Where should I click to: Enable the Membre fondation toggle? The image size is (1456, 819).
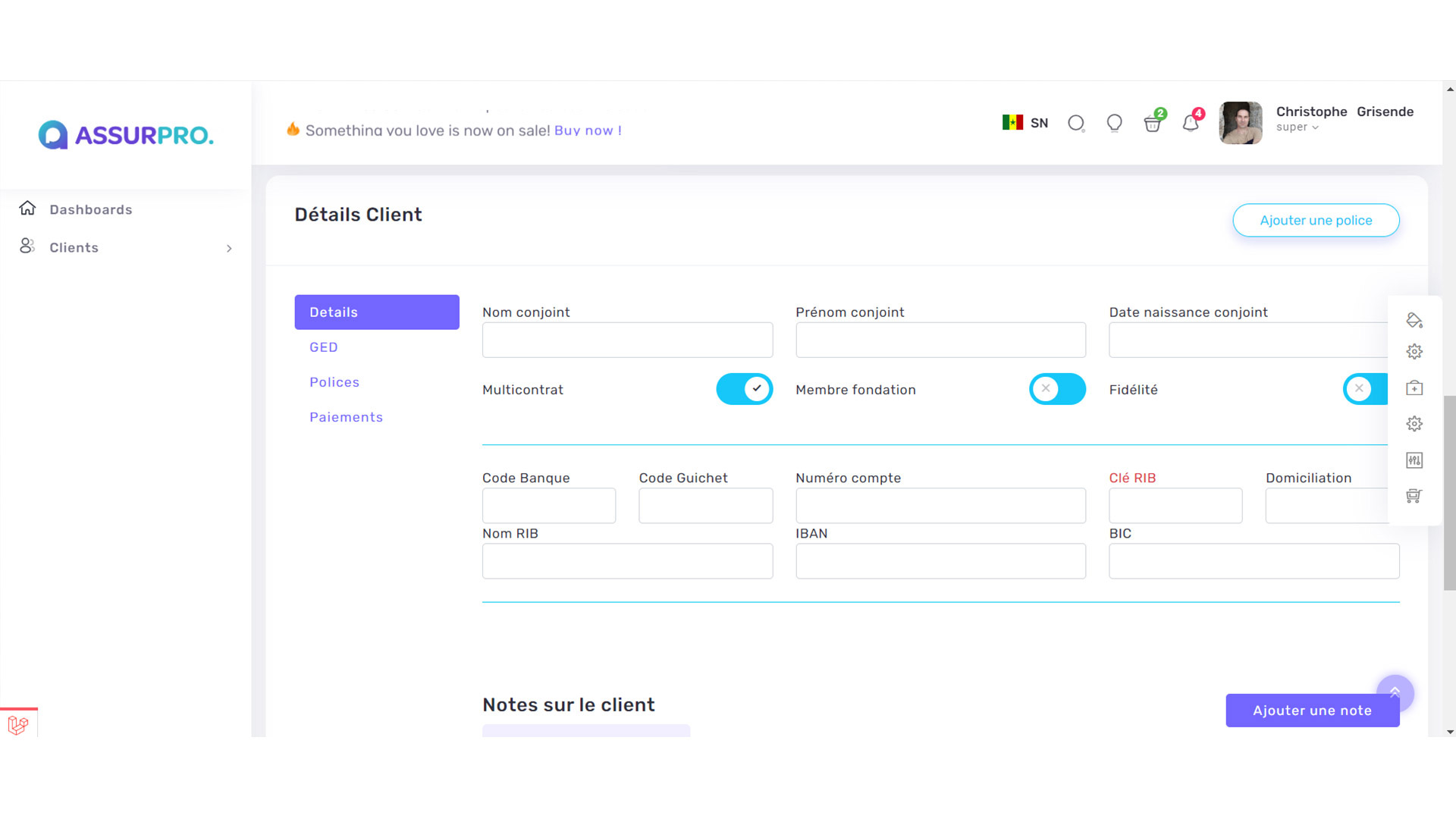[1057, 389]
